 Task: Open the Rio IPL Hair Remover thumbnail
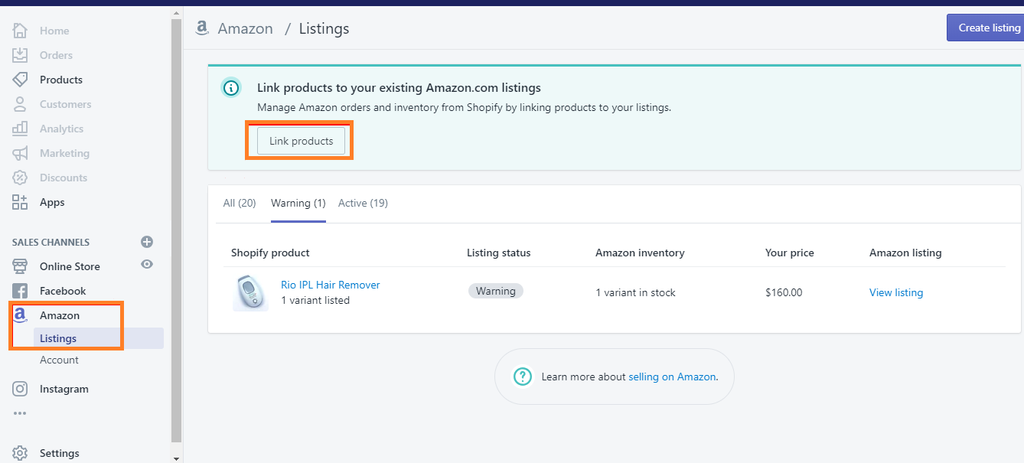pyautogui.click(x=251, y=292)
